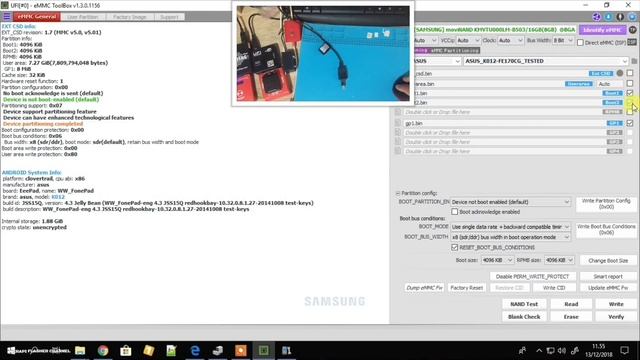Screen dimensions: 640x360
Task: Uncheck the GP1 row checkbox
Action: (630, 123)
